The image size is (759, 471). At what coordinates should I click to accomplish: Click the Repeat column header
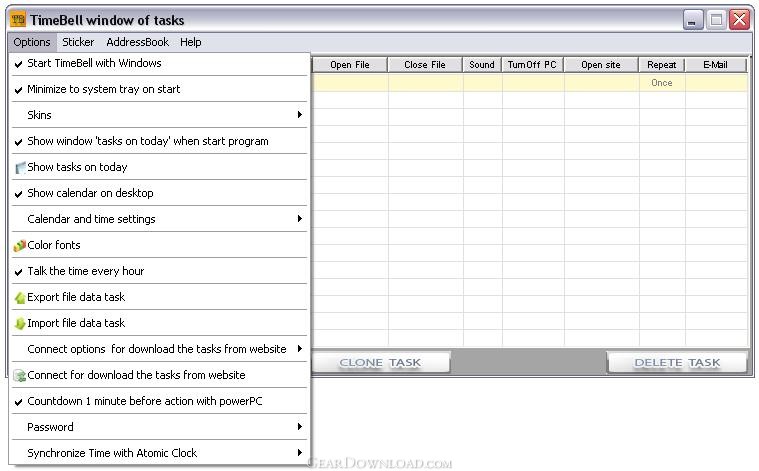pyautogui.click(x=661, y=65)
